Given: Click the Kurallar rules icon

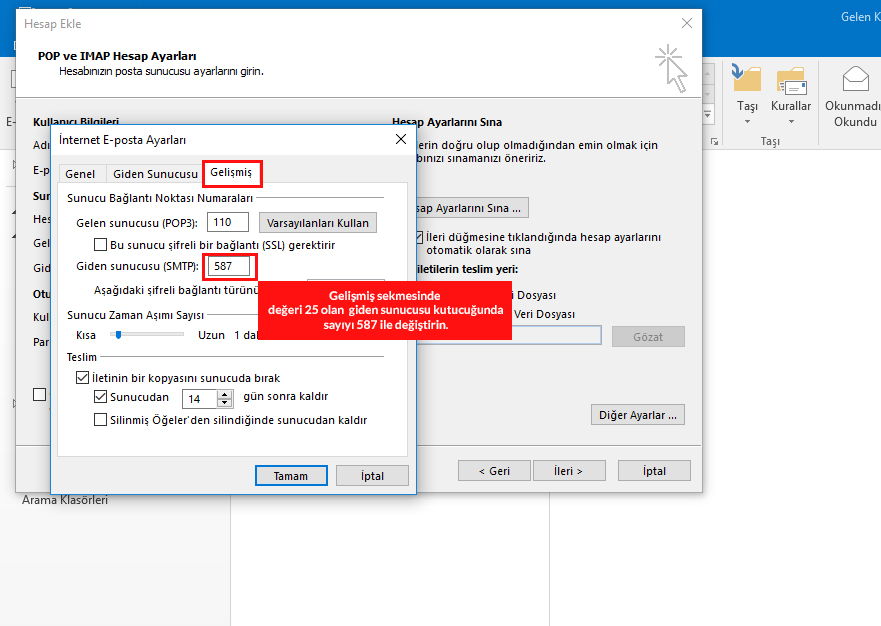Looking at the screenshot, I should (791, 80).
